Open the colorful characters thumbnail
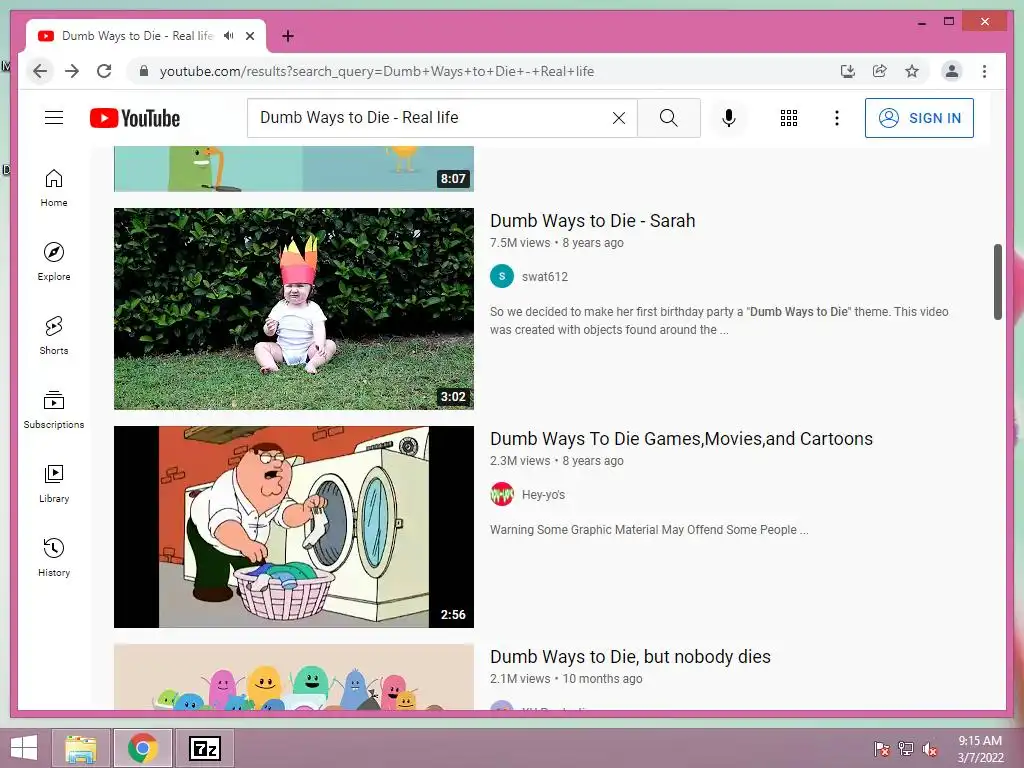 tap(294, 677)
